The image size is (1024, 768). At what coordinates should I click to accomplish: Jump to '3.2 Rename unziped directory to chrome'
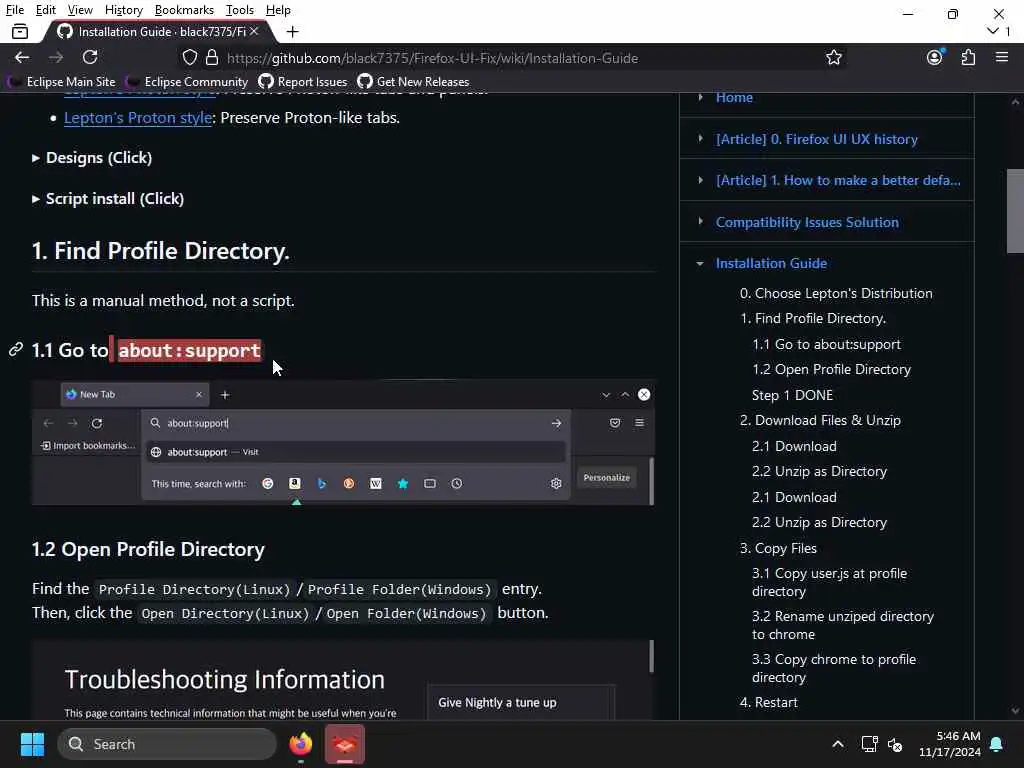842,625
